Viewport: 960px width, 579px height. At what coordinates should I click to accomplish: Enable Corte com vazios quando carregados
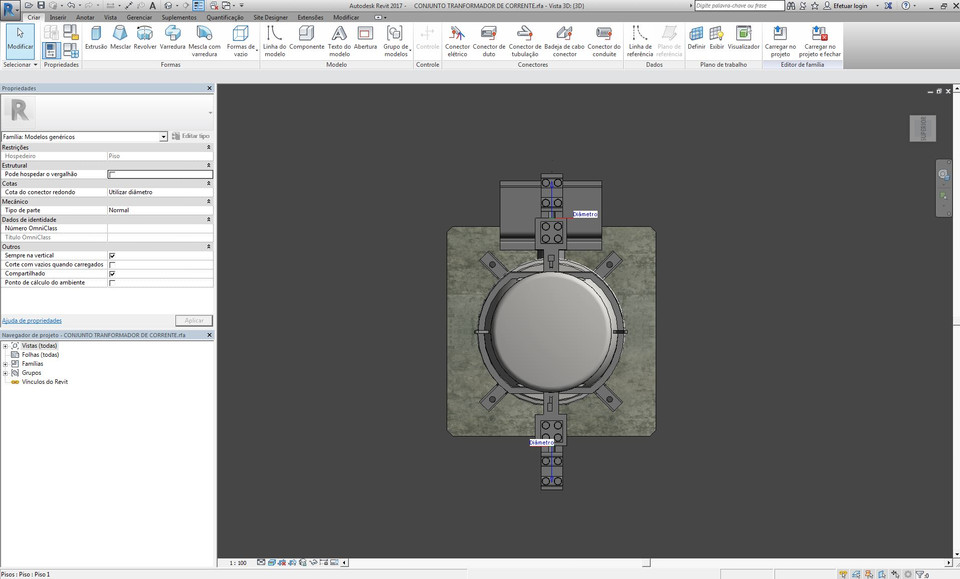[x=111, y=264]
